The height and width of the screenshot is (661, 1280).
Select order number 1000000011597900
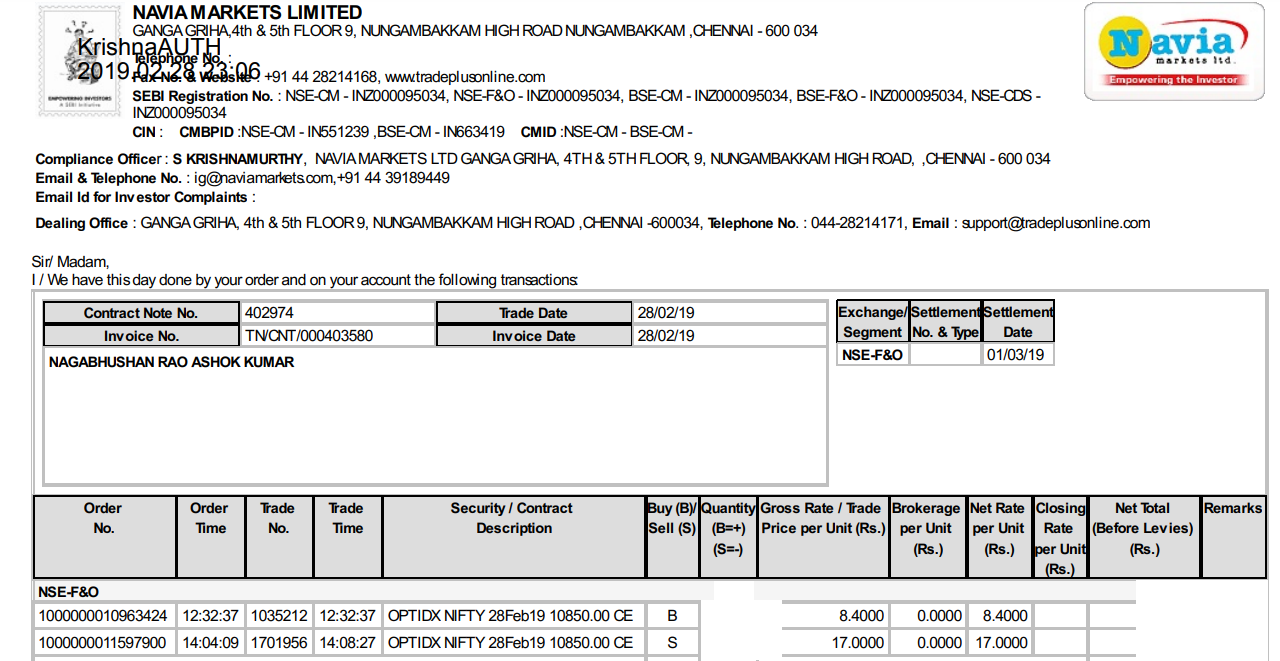click(103, 642)
